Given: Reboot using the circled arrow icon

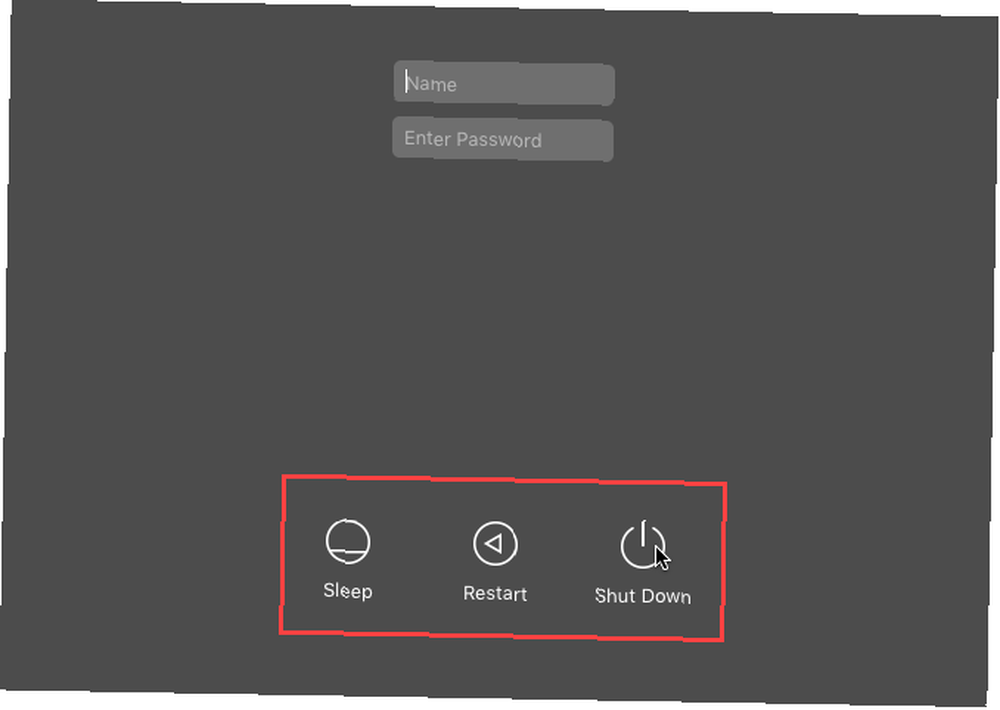Looking at the screenshot, I should tap(495, 544).
